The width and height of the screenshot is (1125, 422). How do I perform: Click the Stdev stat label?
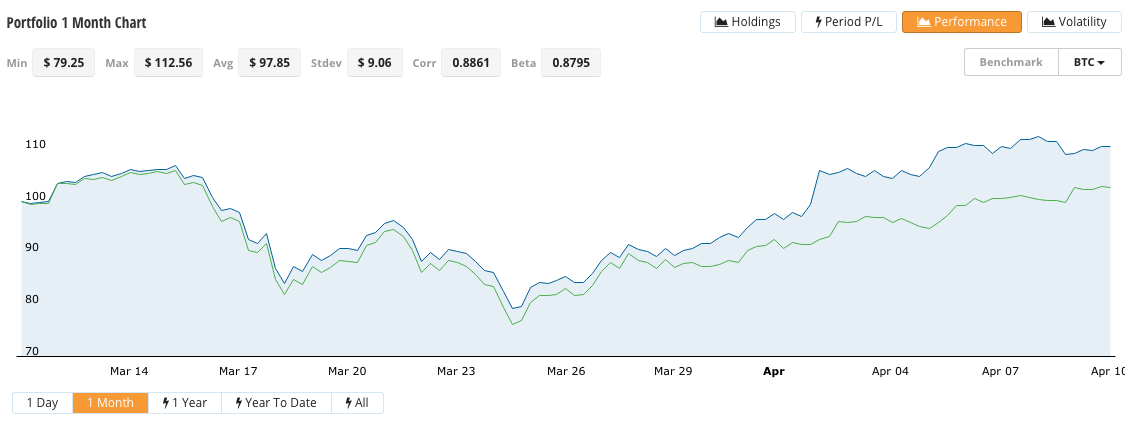(326, 63)
